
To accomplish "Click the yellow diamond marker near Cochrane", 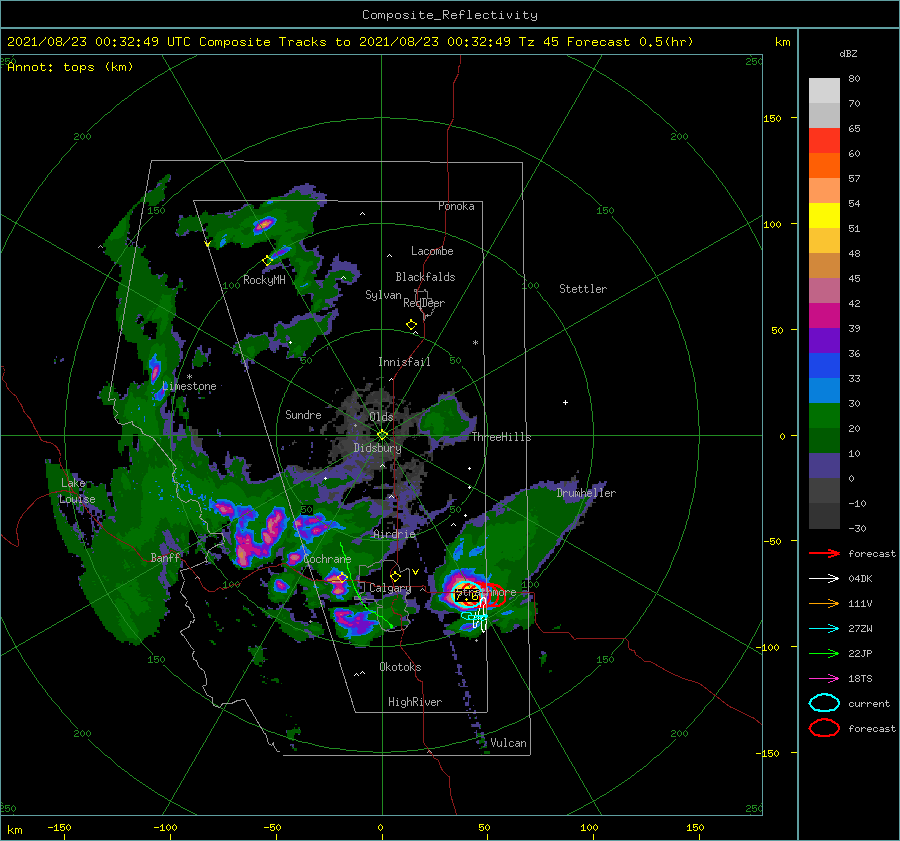I will pos(342,578).
